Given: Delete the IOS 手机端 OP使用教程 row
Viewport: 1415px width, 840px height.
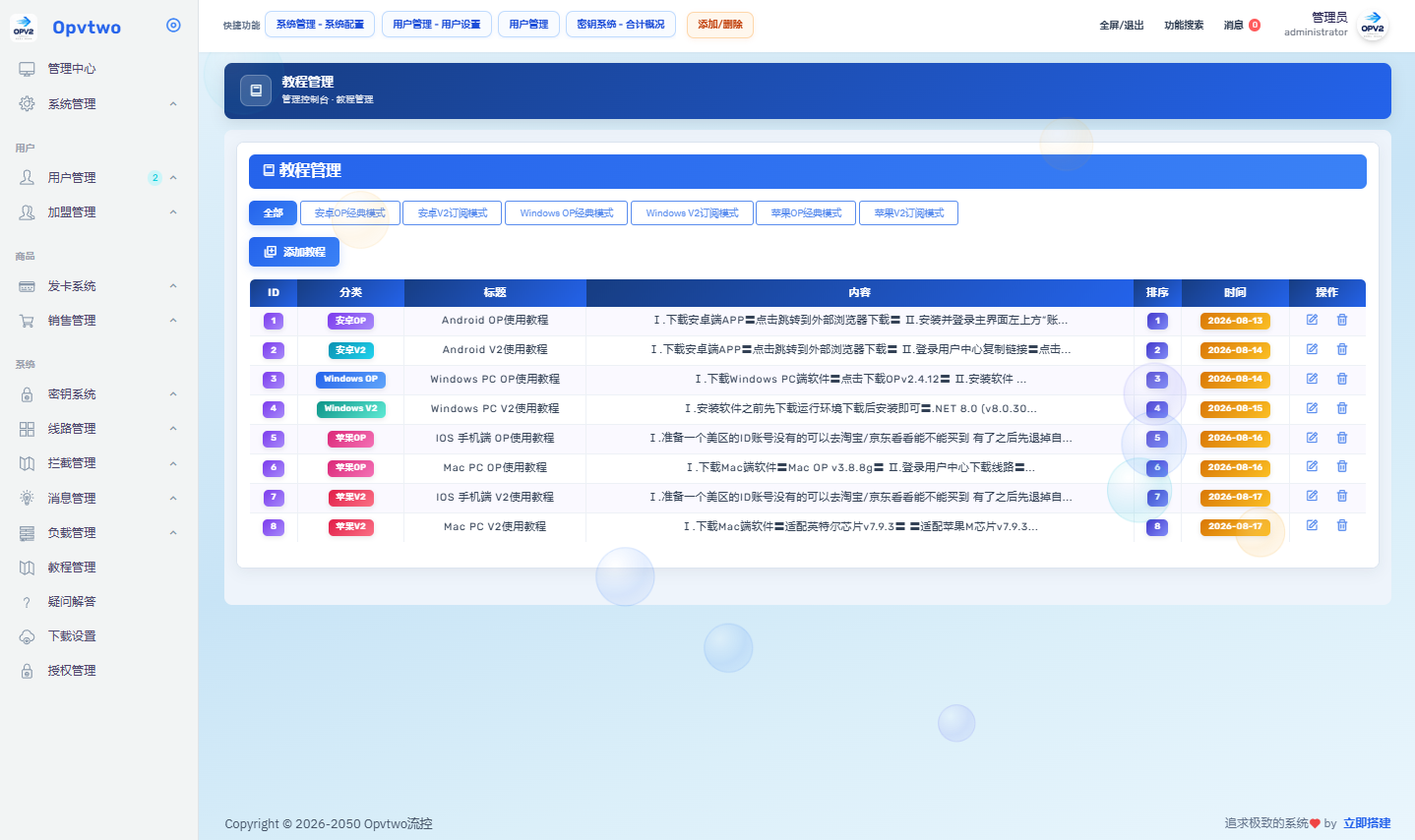Looking at the screenshot, I should click(x=1342, y=438).
